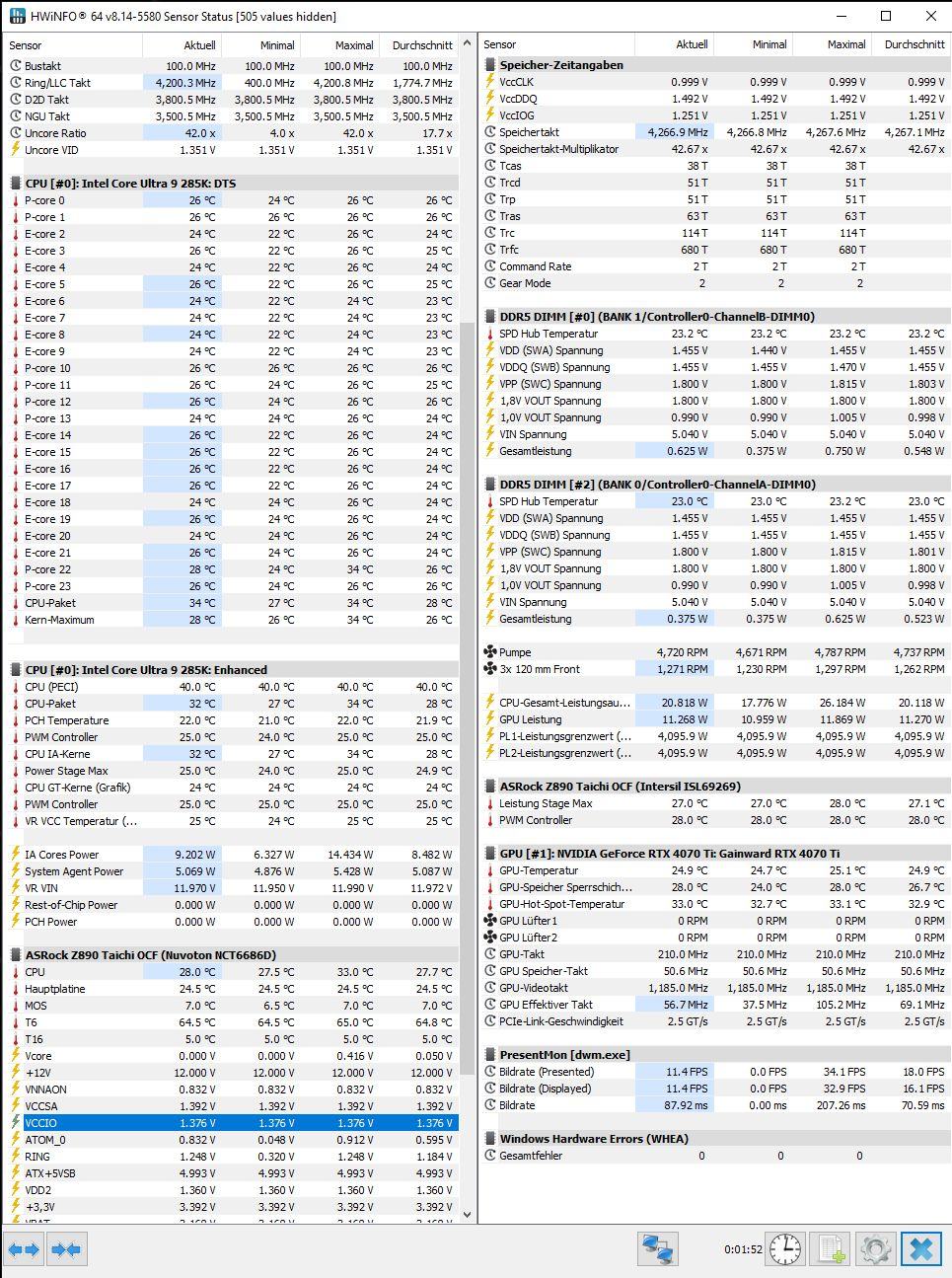This screenshot has height=1278, width=952.
Task: Open sensor settings via the gear icon
Action: pyautogui.click(x=875, y=1249)
